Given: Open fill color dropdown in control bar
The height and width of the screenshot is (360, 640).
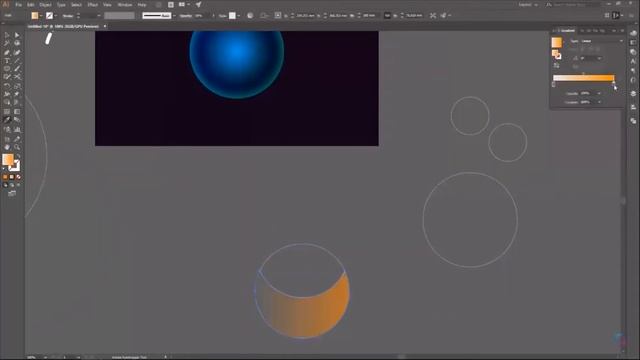Looking at the screenshot, I should tap(41, 16).
